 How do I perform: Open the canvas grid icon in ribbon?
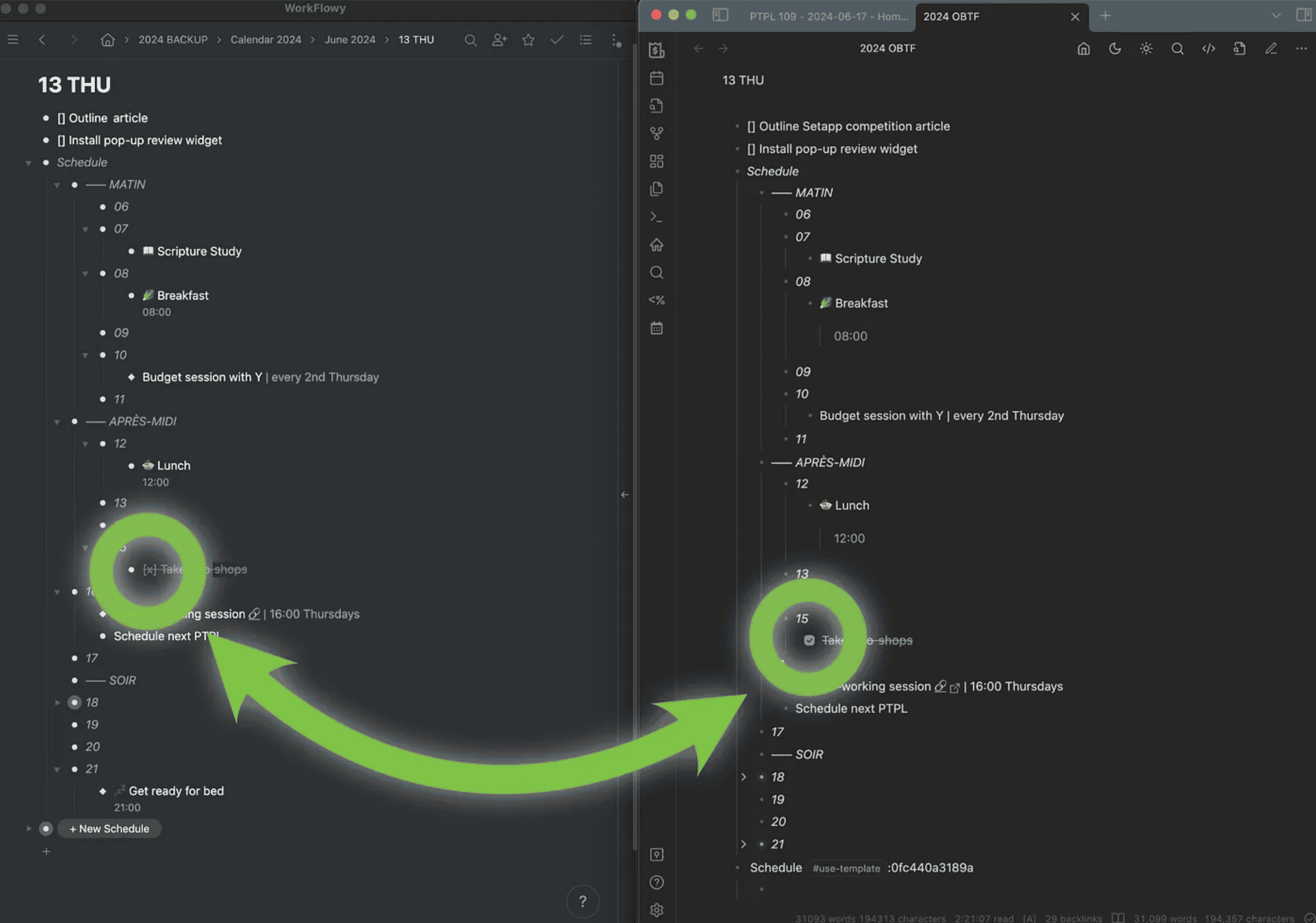[656, 161]
